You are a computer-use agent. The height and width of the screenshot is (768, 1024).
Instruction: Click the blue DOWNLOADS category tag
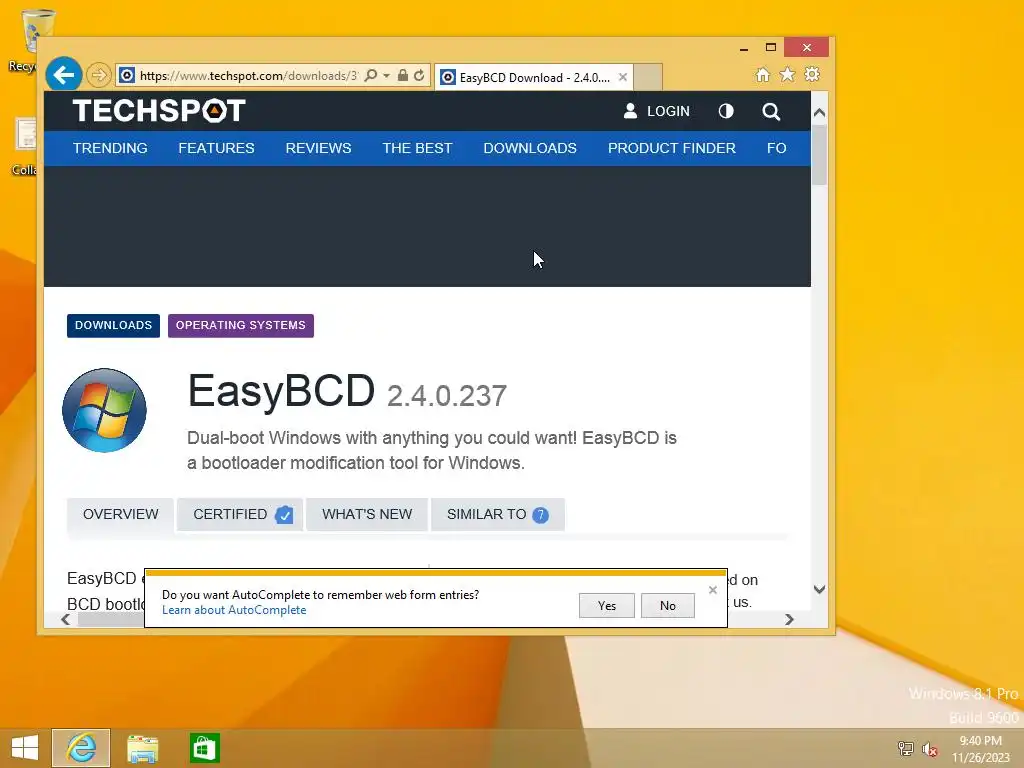[x=113, y=325]
